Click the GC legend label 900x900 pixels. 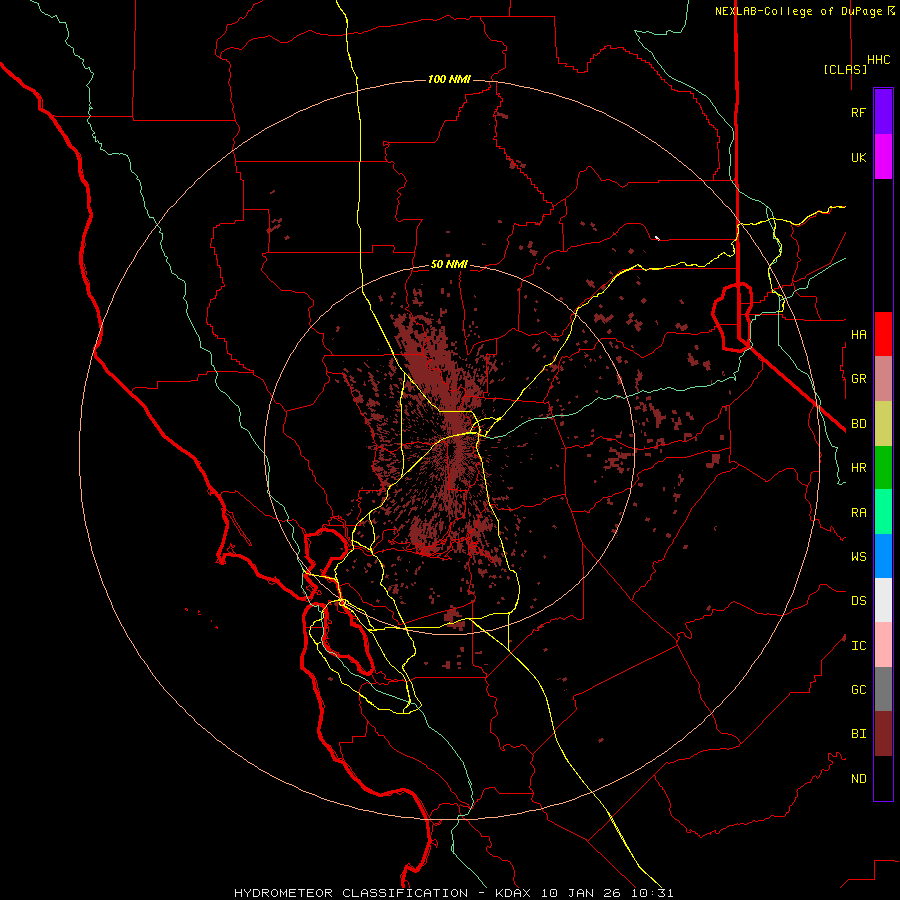coord(858,690)
